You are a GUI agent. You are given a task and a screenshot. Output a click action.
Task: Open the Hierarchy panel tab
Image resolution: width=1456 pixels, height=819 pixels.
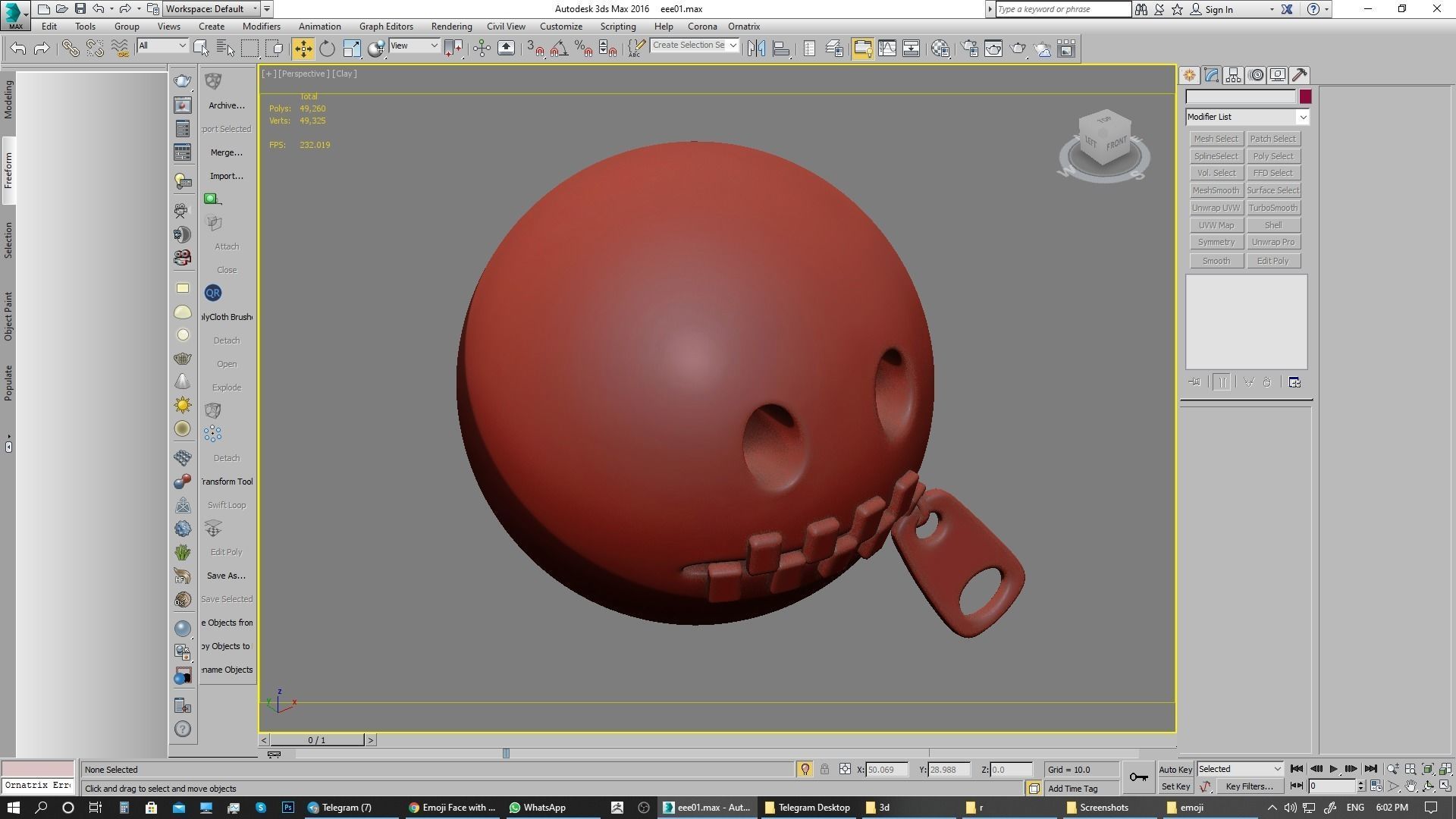click(x=1233, y=75)
